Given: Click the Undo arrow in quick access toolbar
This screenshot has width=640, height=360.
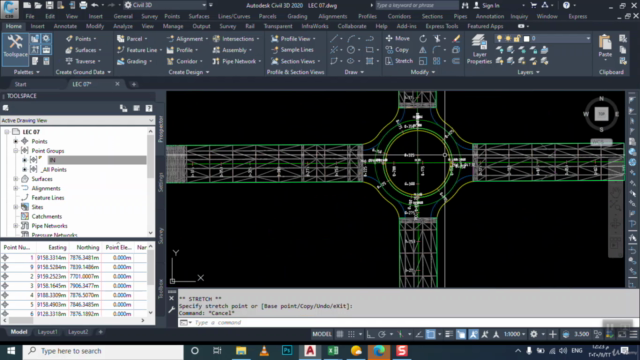Looking at the screenshot, I should click(x=95, y=5).
